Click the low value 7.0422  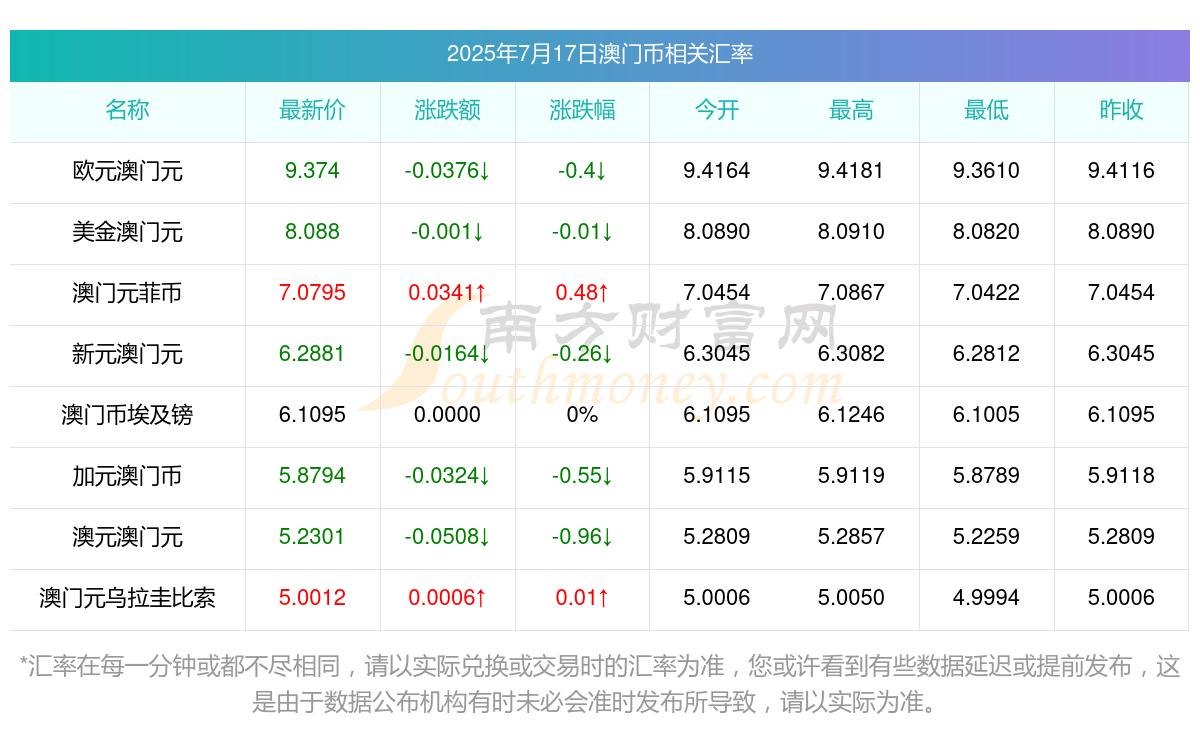tap(987, 293)
